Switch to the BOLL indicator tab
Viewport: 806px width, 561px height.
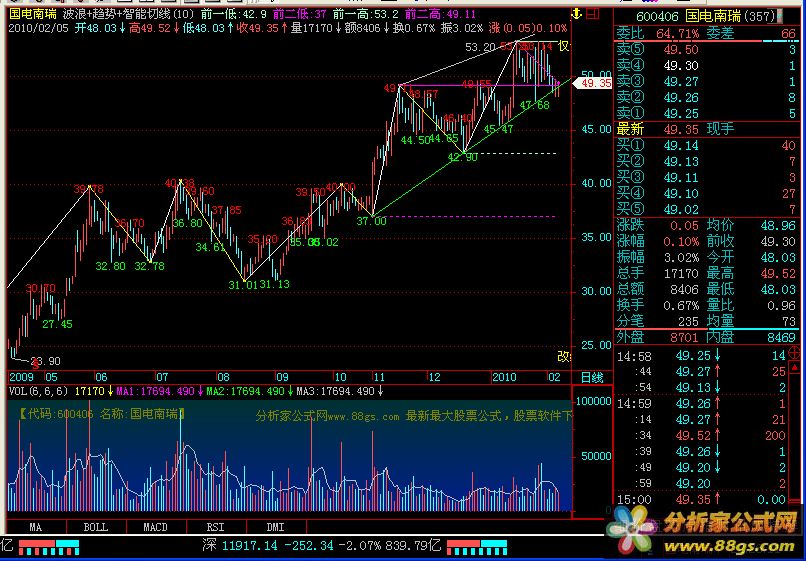pyautogui.click(x=95, y=526)
